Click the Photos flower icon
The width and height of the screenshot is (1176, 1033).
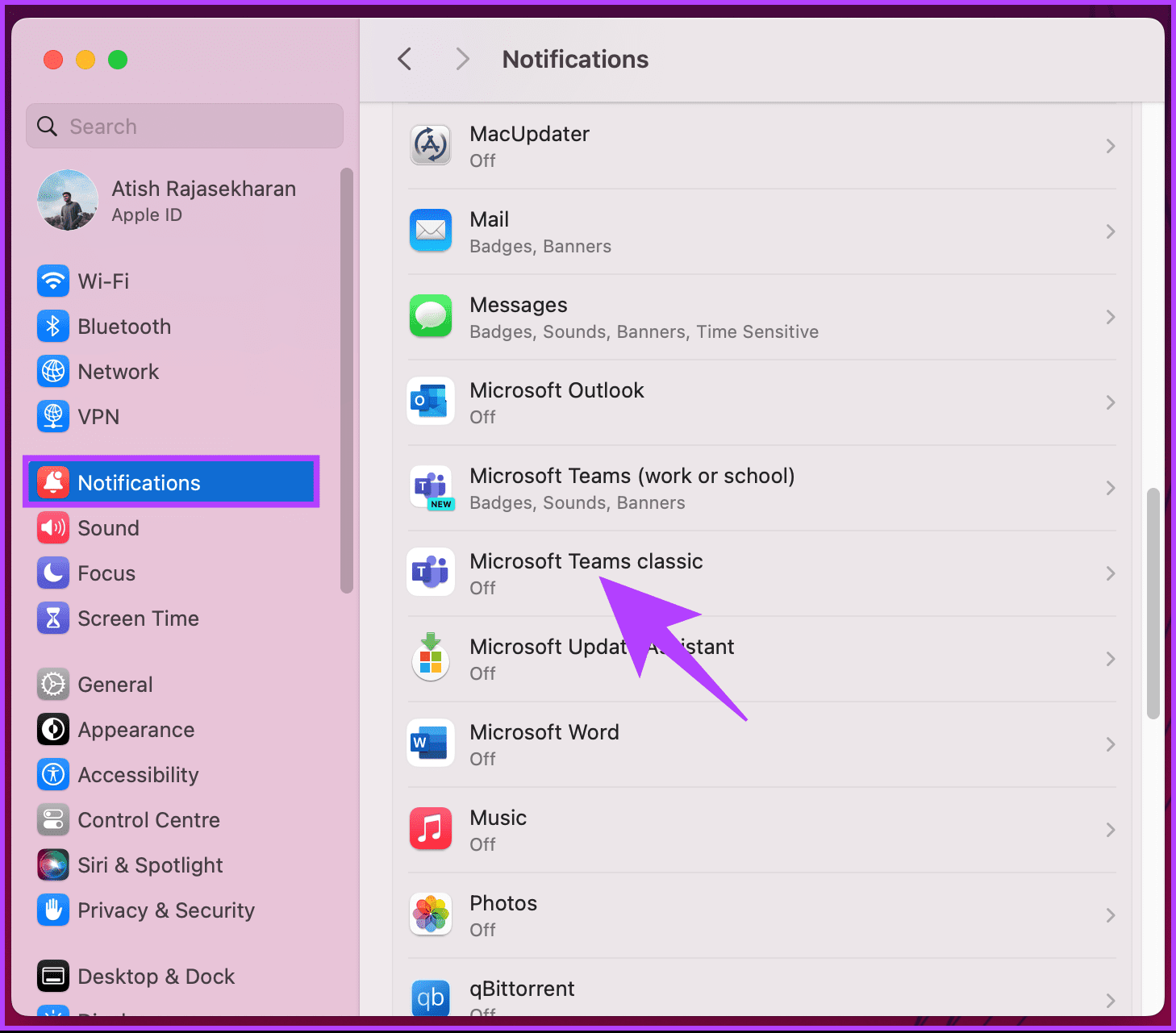[x=431, y=915]
